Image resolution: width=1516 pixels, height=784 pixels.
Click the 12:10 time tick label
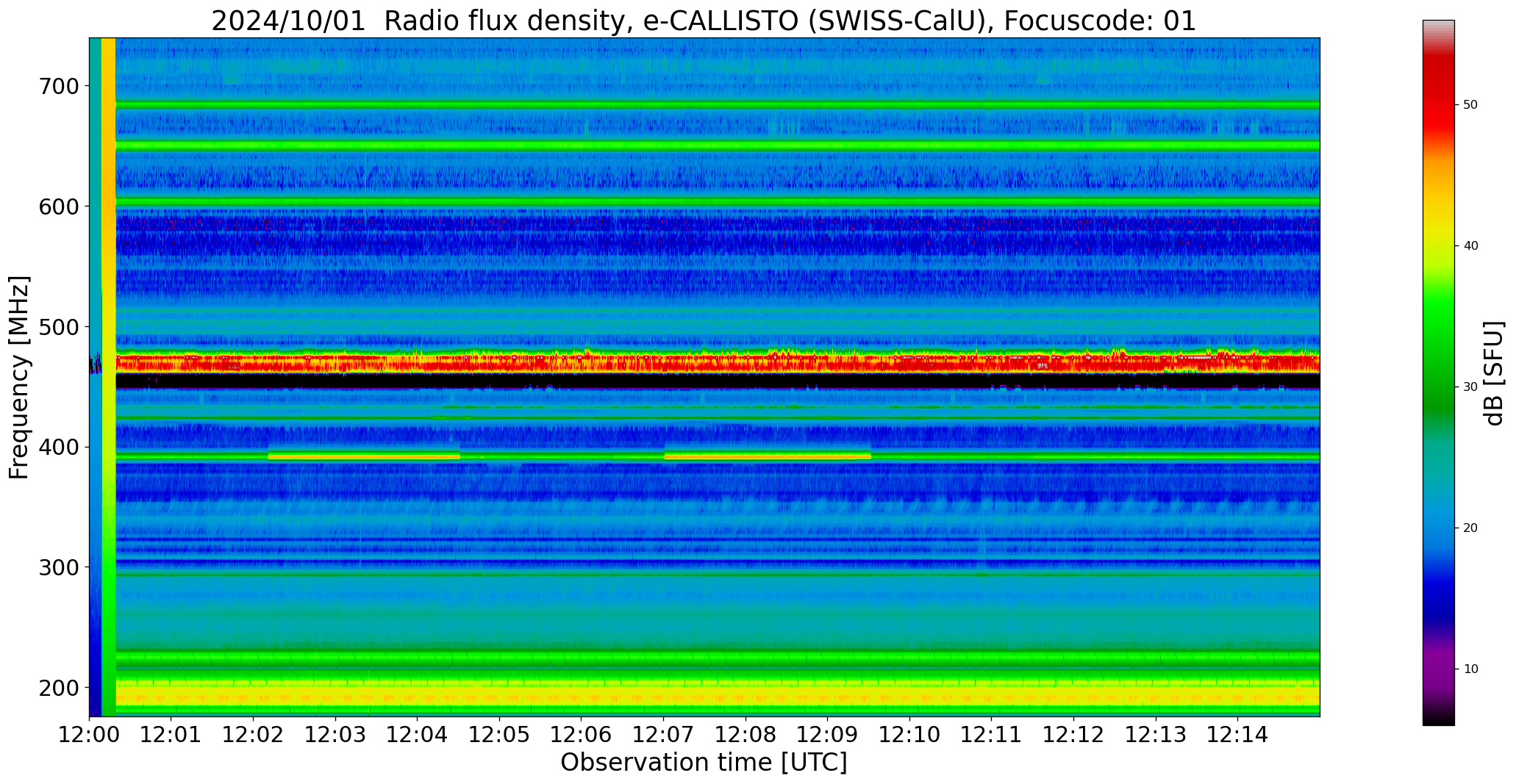909,734
